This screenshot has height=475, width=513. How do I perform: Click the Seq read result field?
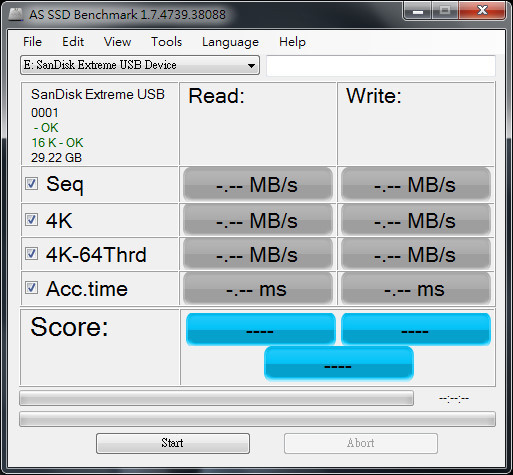tap(258, 184)
